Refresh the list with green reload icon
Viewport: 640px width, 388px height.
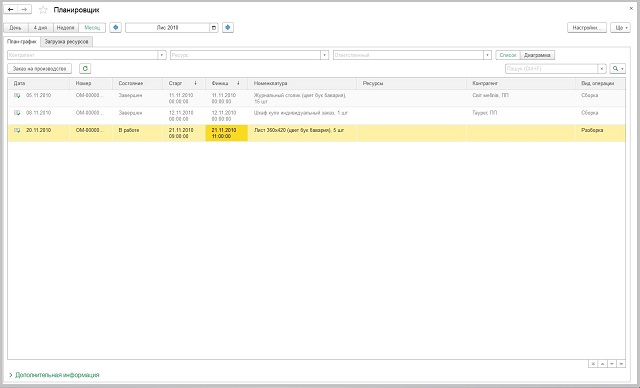click(x=85, y=69)
